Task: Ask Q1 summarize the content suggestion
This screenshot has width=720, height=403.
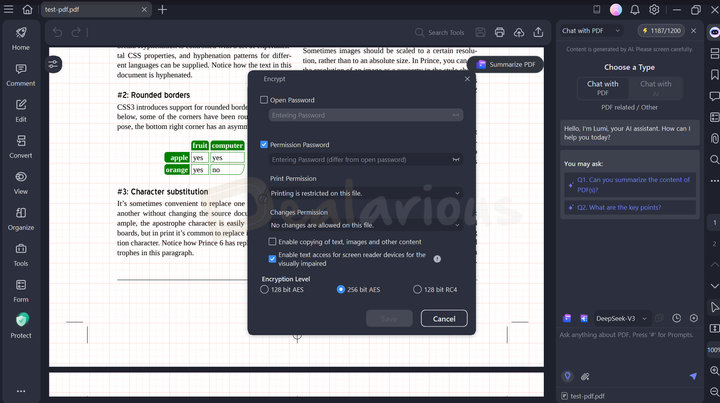Action: 630,185
